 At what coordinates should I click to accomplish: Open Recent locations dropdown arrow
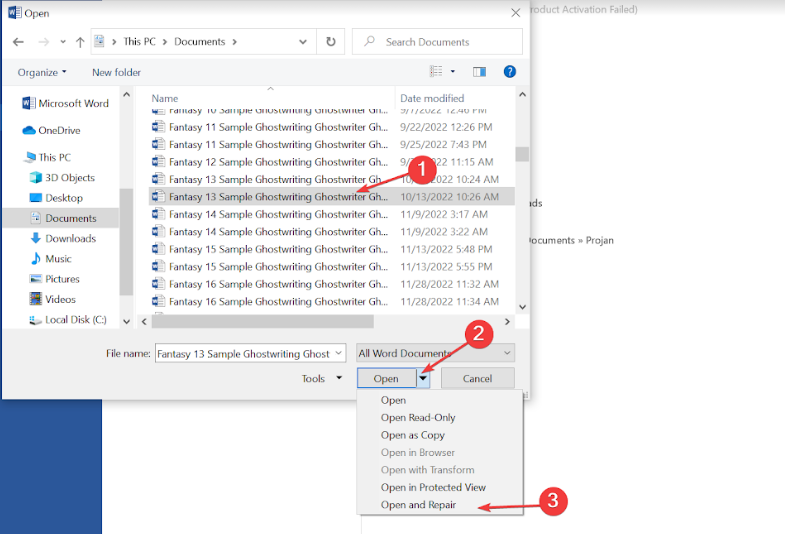[63, 42]
